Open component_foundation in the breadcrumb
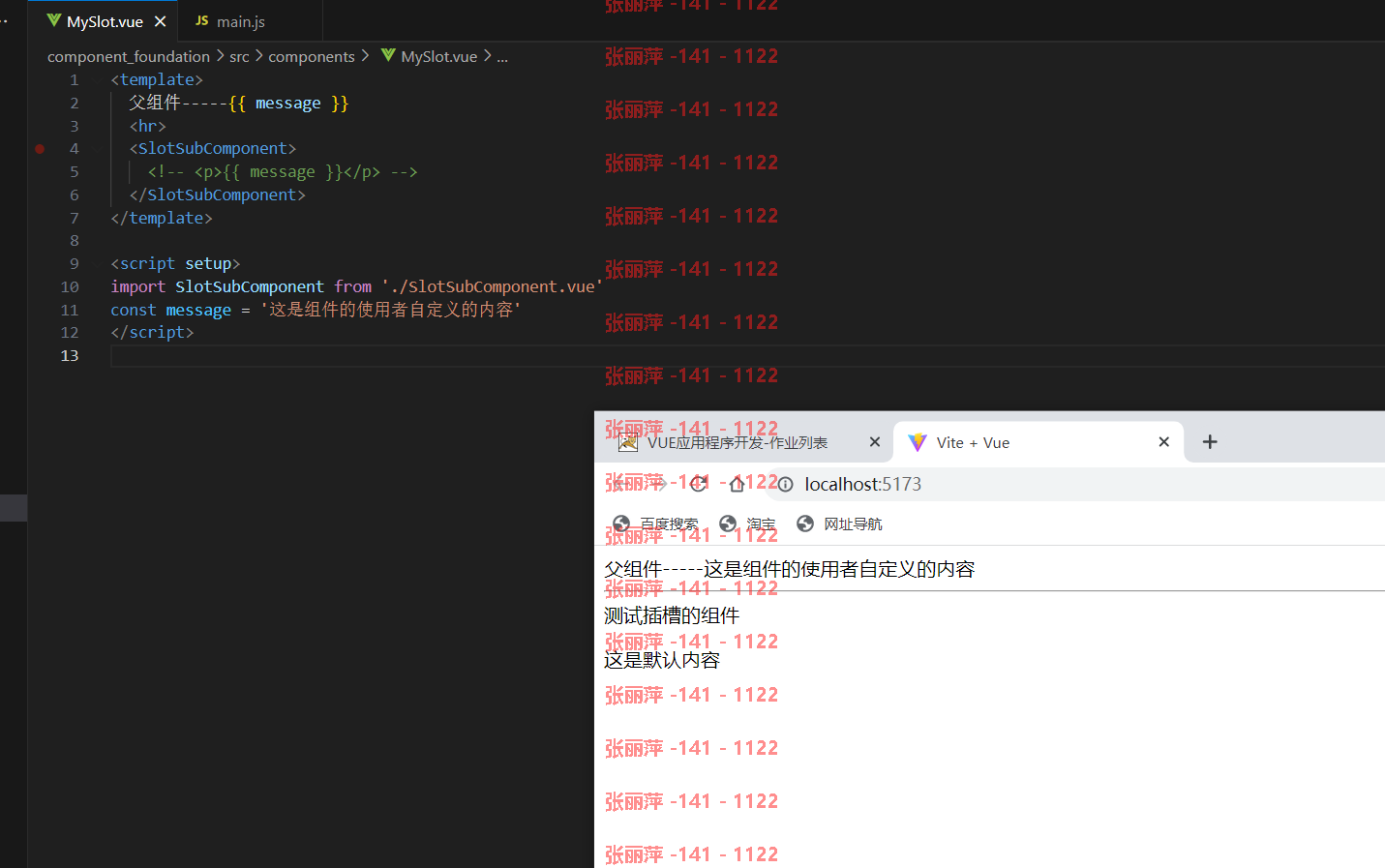This screenshot has height=868, width=1385. click(129, 56)
